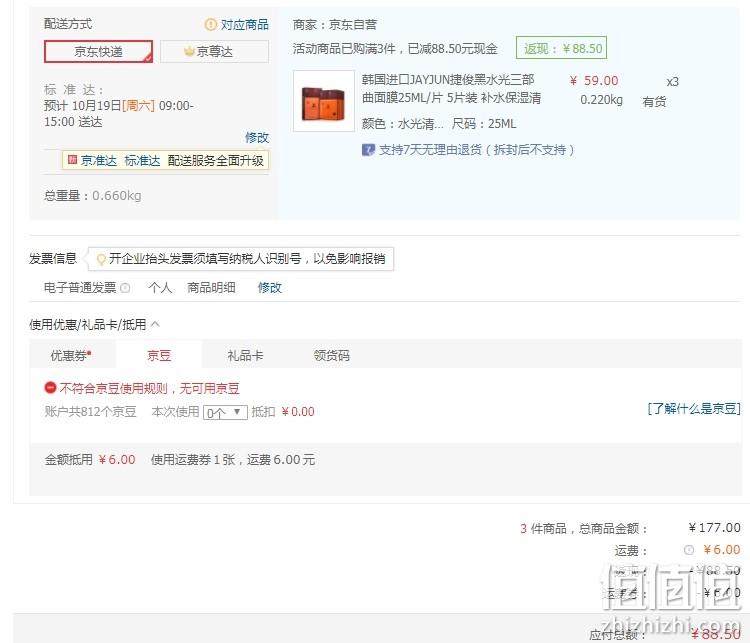The height and width of the screenshot is (643, 750).
Task: Click the red icon before 京准达
Action: pyautogui.click(x=72, y=160)
